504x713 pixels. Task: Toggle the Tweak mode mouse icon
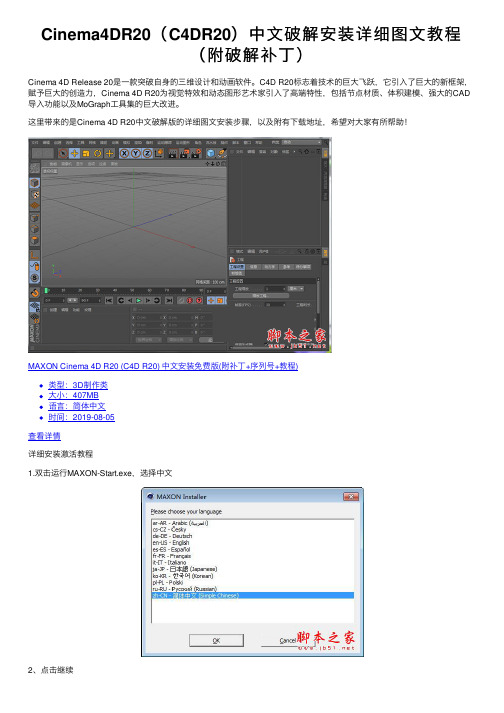pos(35,266)
